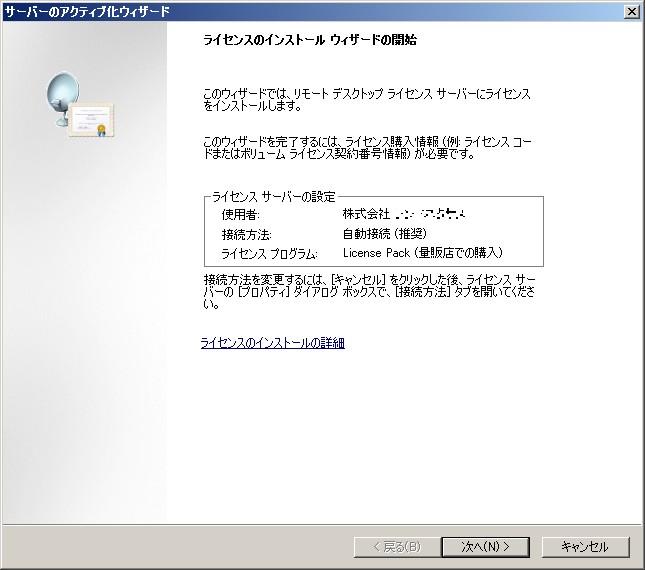This screenshot has height=570, width=645.
Task: Click the paragraph about license purchase information
Action: [366, 148]
